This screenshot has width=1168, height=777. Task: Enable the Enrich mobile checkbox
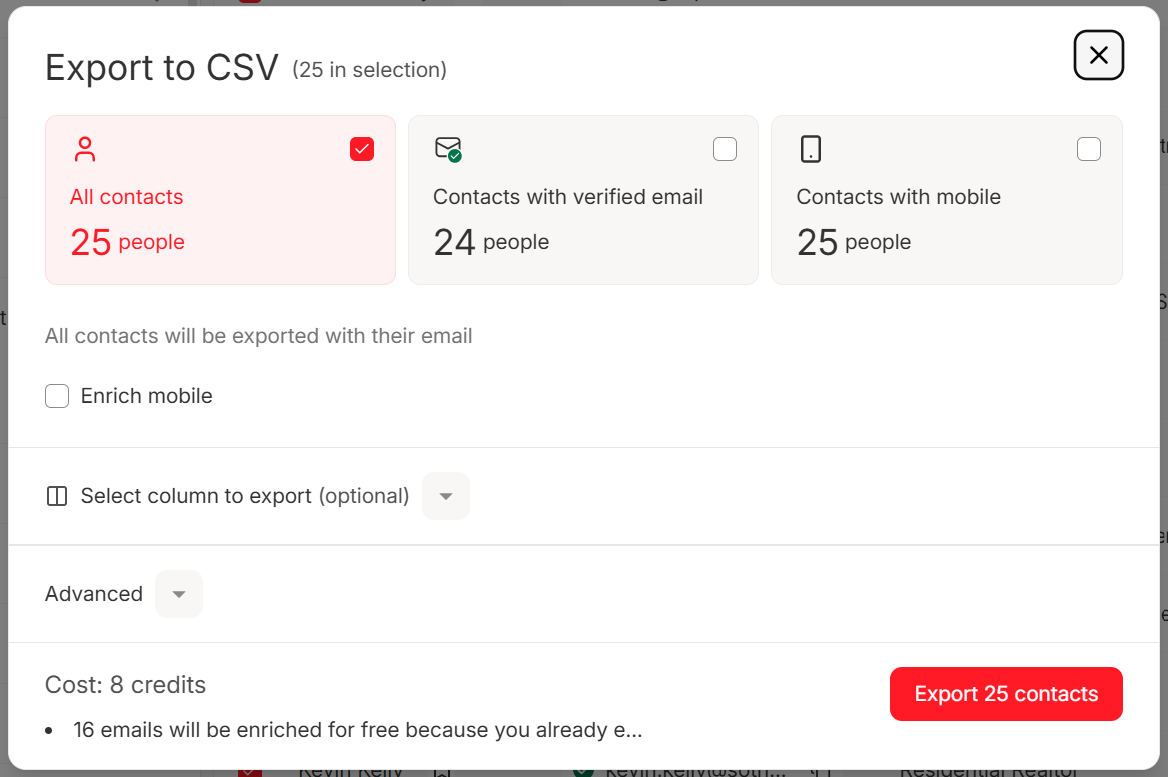point(57,396)
